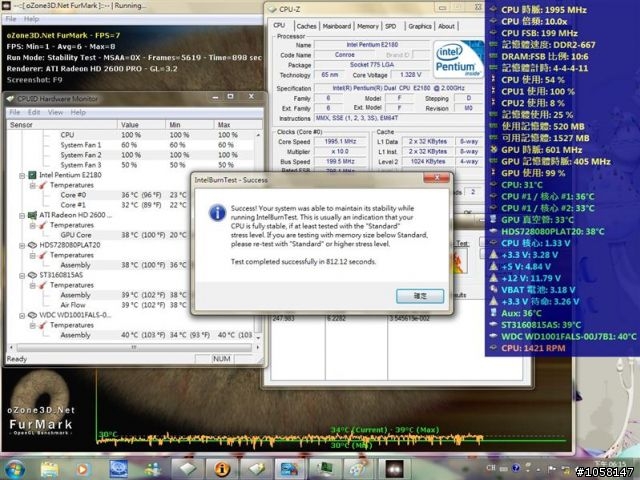Open File menu in FurMark window

coord(11,19)
